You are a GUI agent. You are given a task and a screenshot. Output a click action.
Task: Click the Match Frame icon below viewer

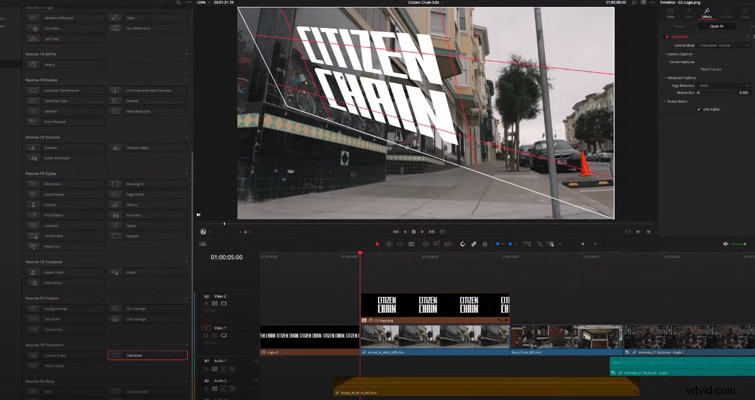(627, 232)
